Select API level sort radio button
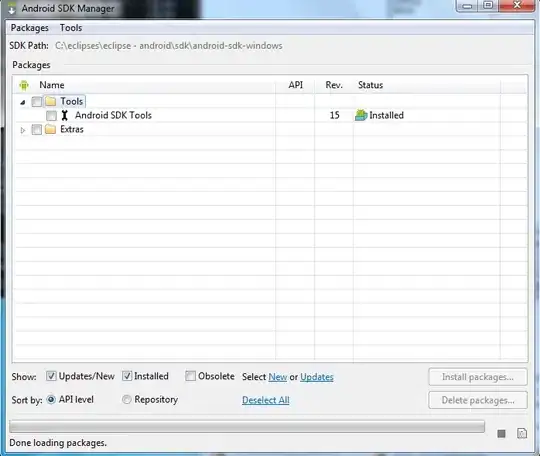 tap(51, 400)
